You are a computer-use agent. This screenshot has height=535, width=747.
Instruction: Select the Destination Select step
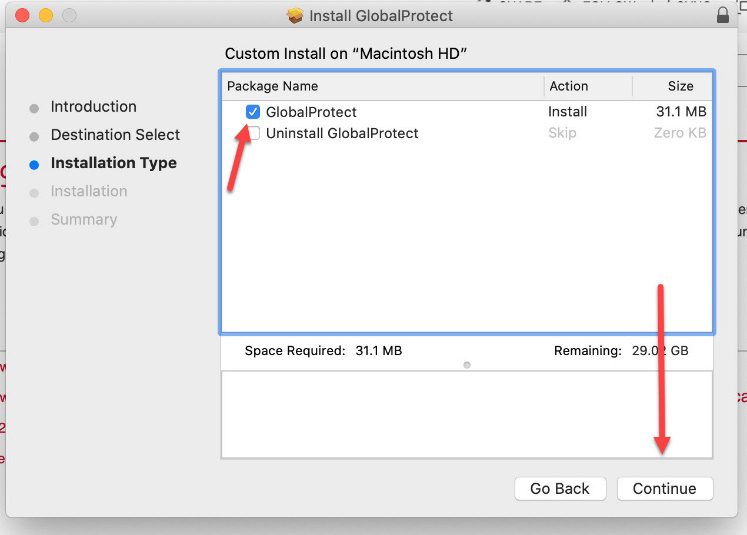(115, 135)
